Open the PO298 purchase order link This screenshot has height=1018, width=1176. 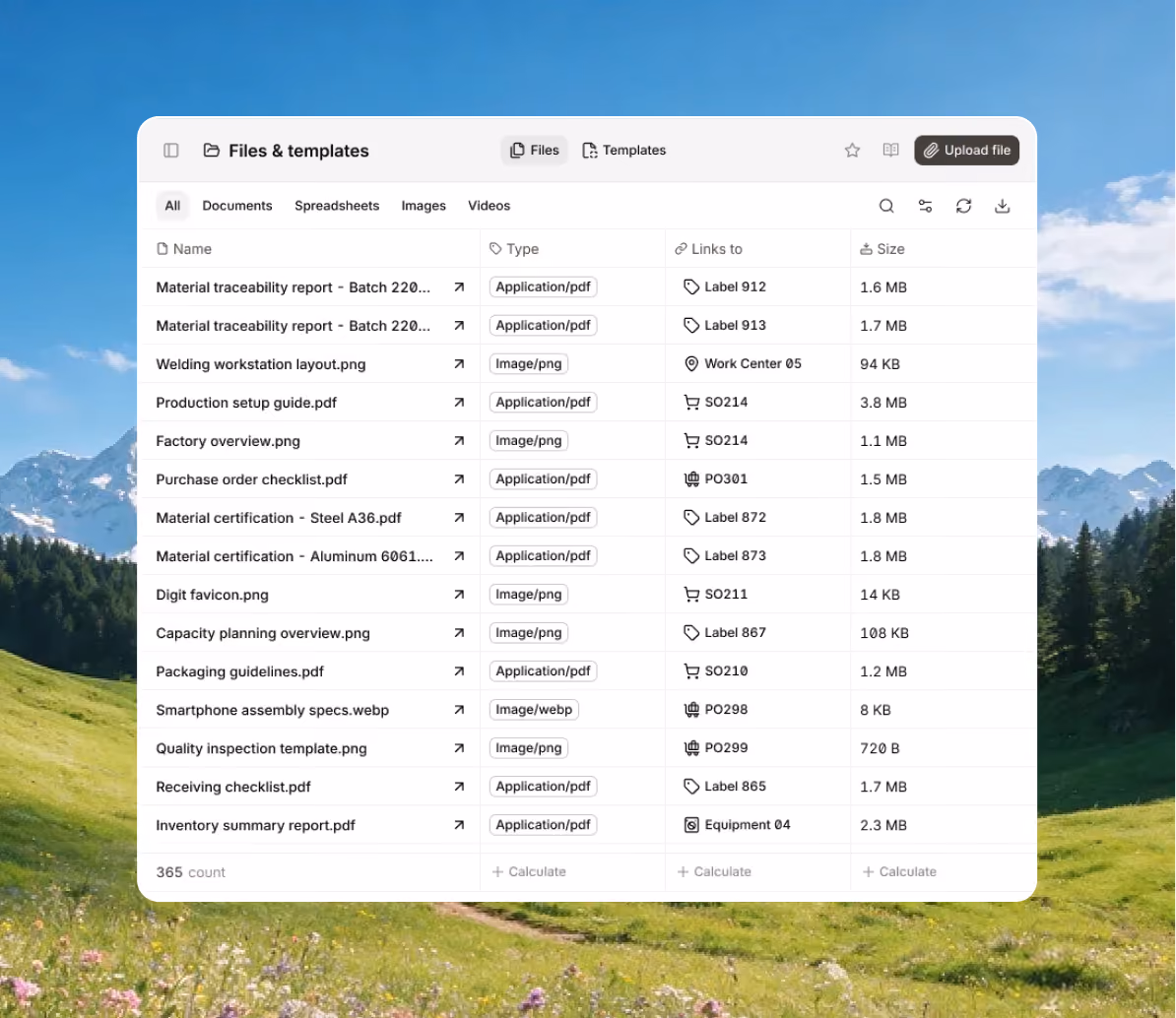pos(715,709)
